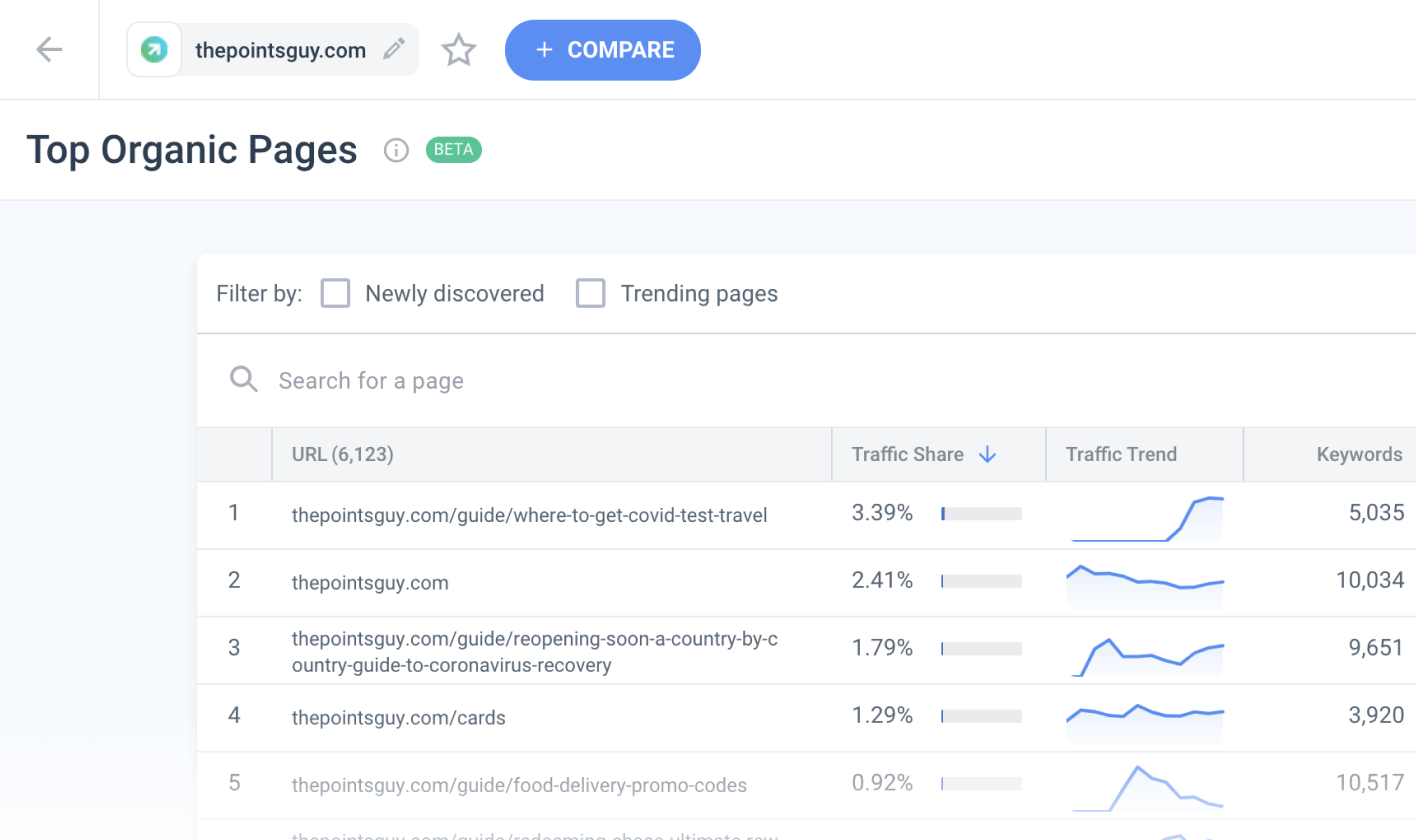Screen dimensions: 1416x840
Task: Click the BETA badge
Action: tap(454, 150)
